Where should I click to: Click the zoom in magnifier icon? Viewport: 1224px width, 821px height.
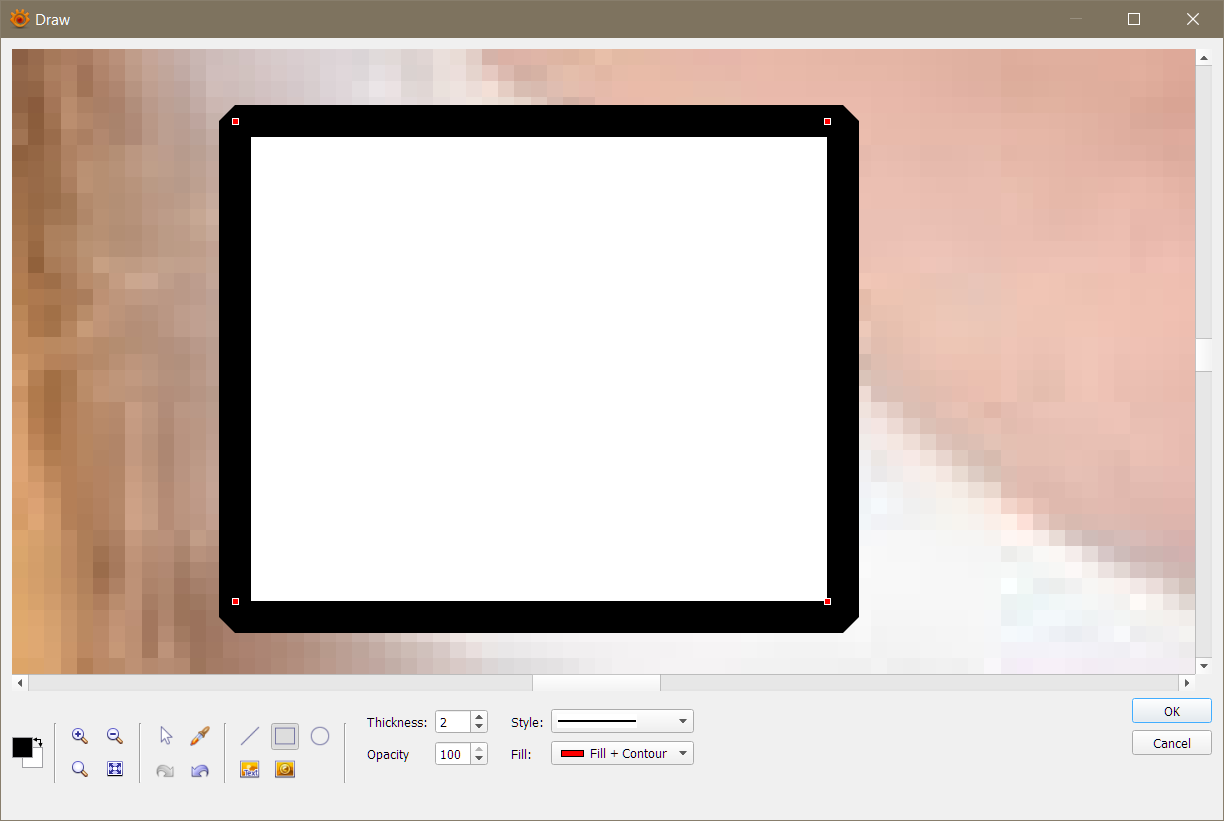coord(80,736)
